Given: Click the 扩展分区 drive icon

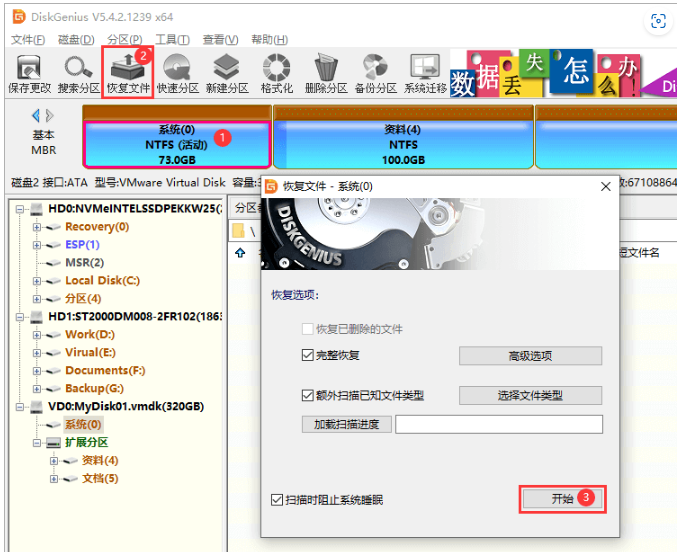Looking at the screenshot, I should 54,443.
